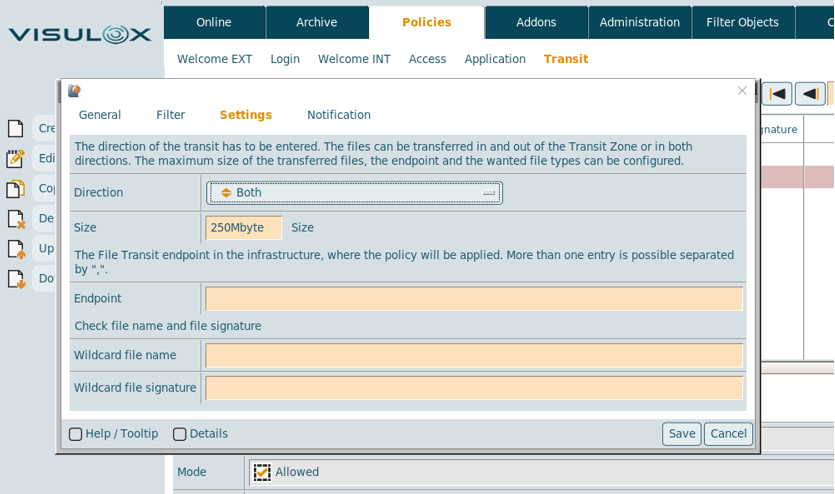Click the Edit pencil icon in sidebar

tap(16, 159)
